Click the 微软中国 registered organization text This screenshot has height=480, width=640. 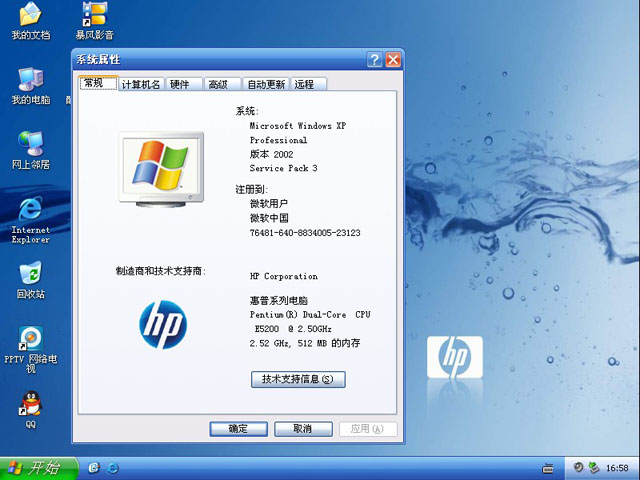tap(269, 218)
